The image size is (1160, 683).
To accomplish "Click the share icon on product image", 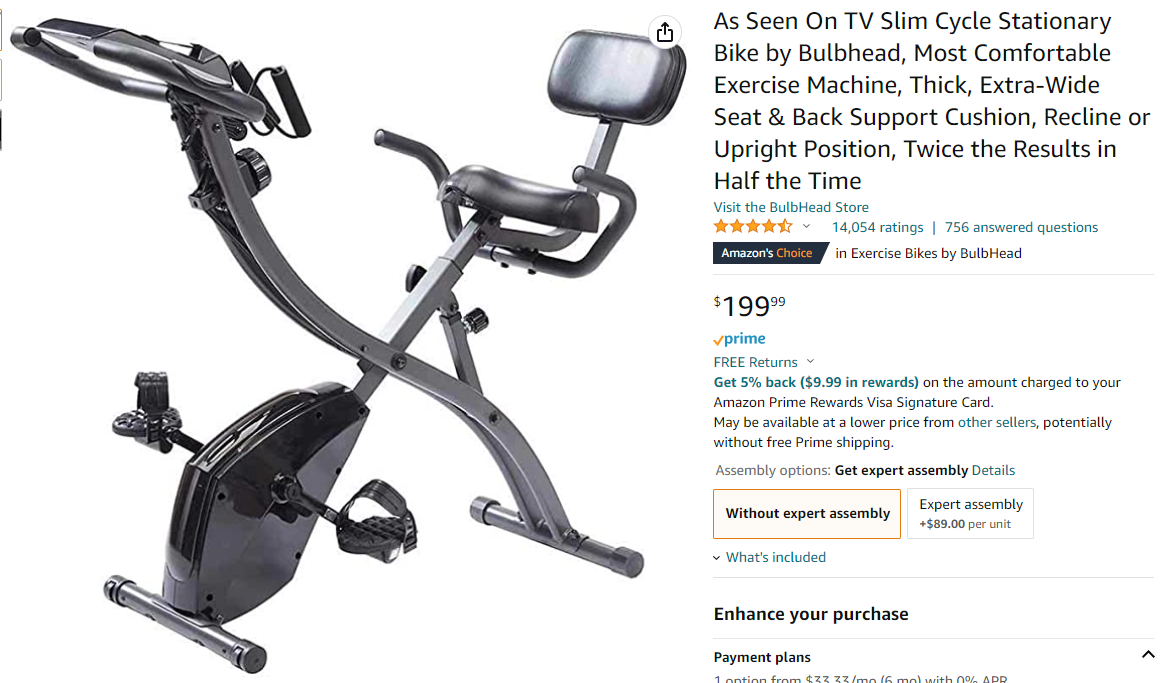I will 664,33.
